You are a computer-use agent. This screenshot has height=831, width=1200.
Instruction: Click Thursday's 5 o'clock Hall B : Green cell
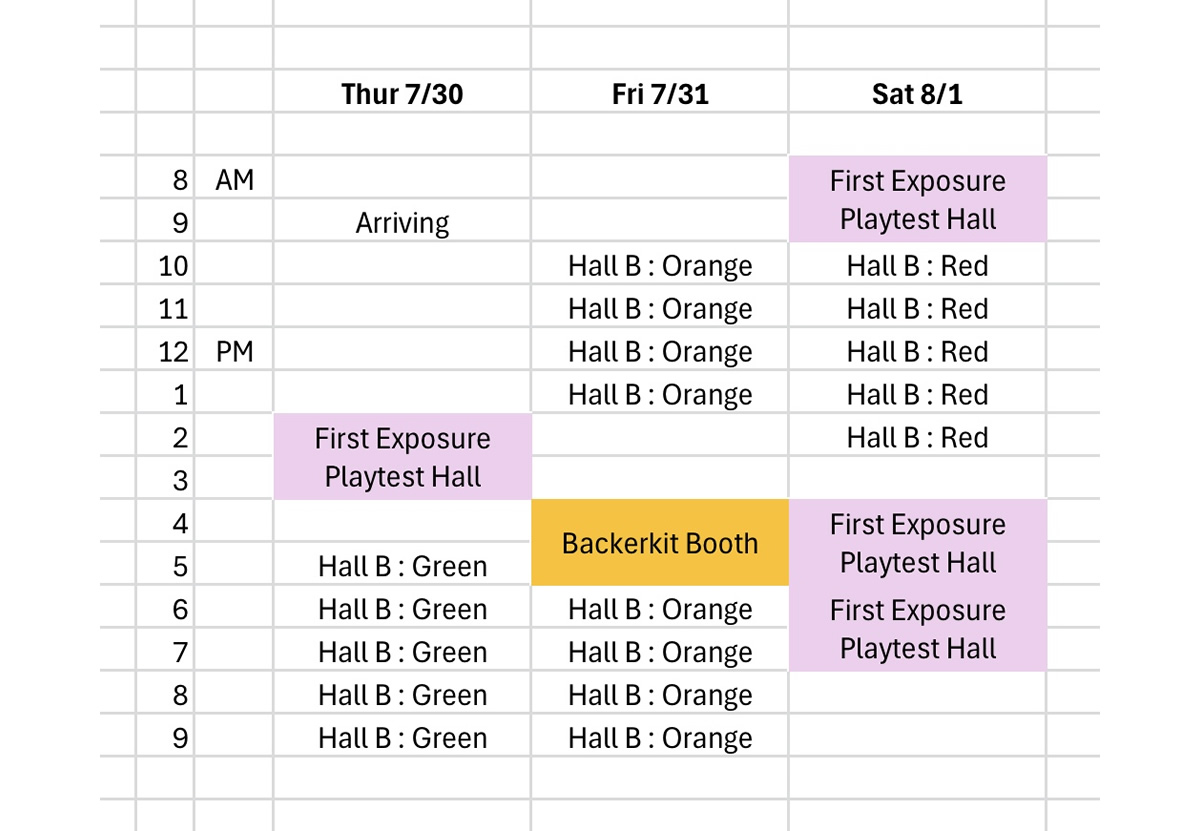(402, 564)
